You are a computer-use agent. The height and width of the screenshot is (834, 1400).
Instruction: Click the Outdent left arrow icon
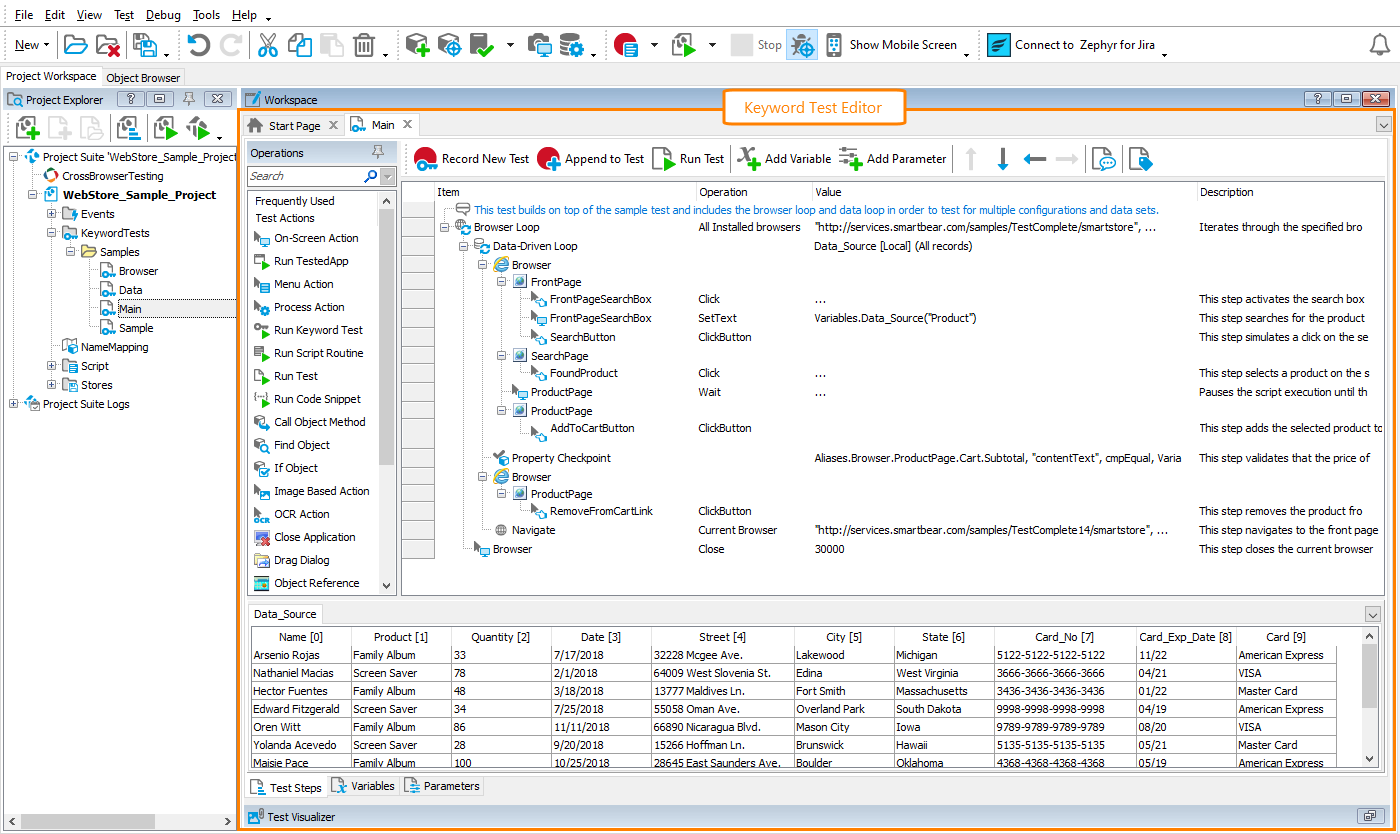[1035, 158]
